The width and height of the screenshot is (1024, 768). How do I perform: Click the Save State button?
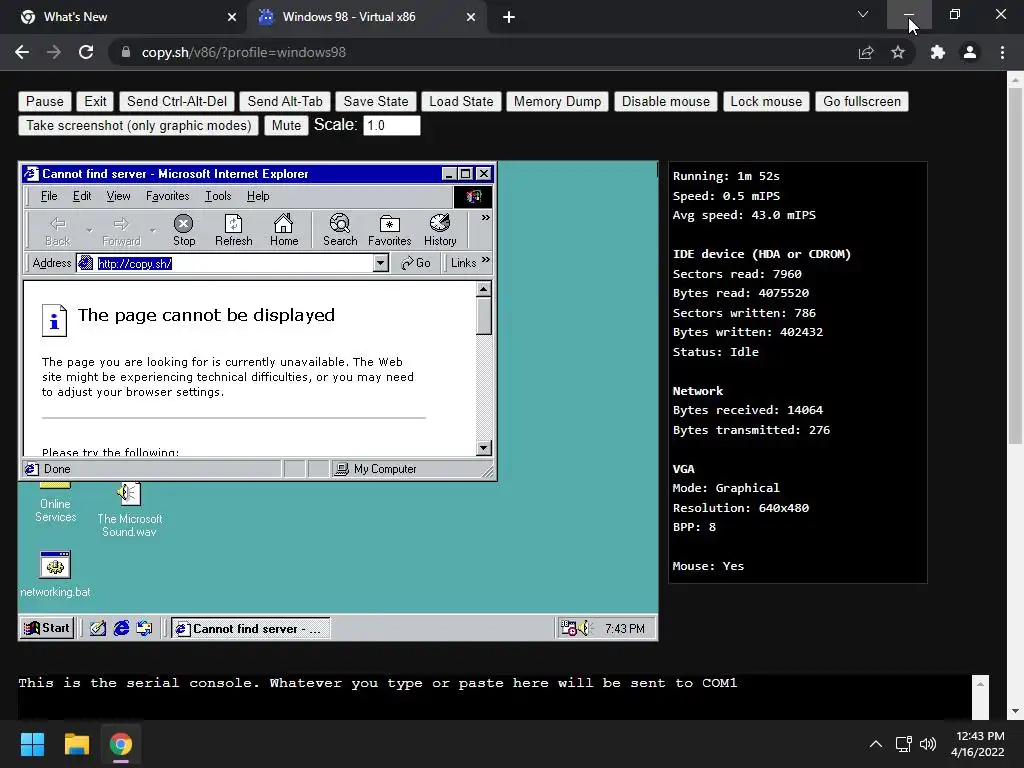pos(376,101)
